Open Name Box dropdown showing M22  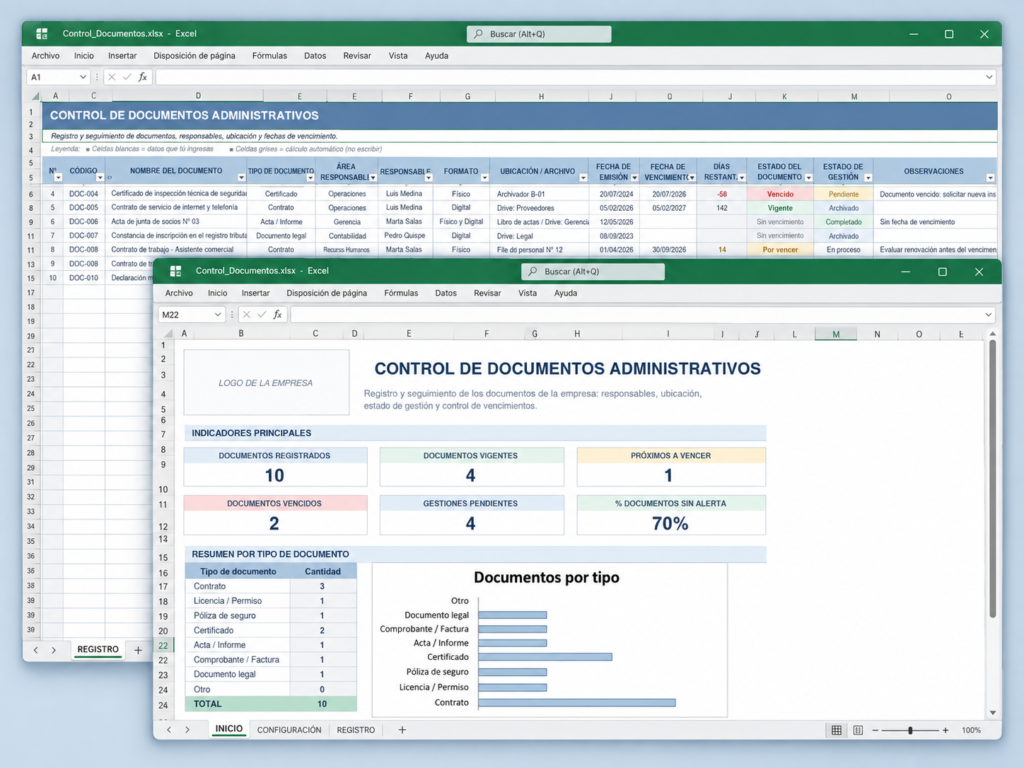217,315
